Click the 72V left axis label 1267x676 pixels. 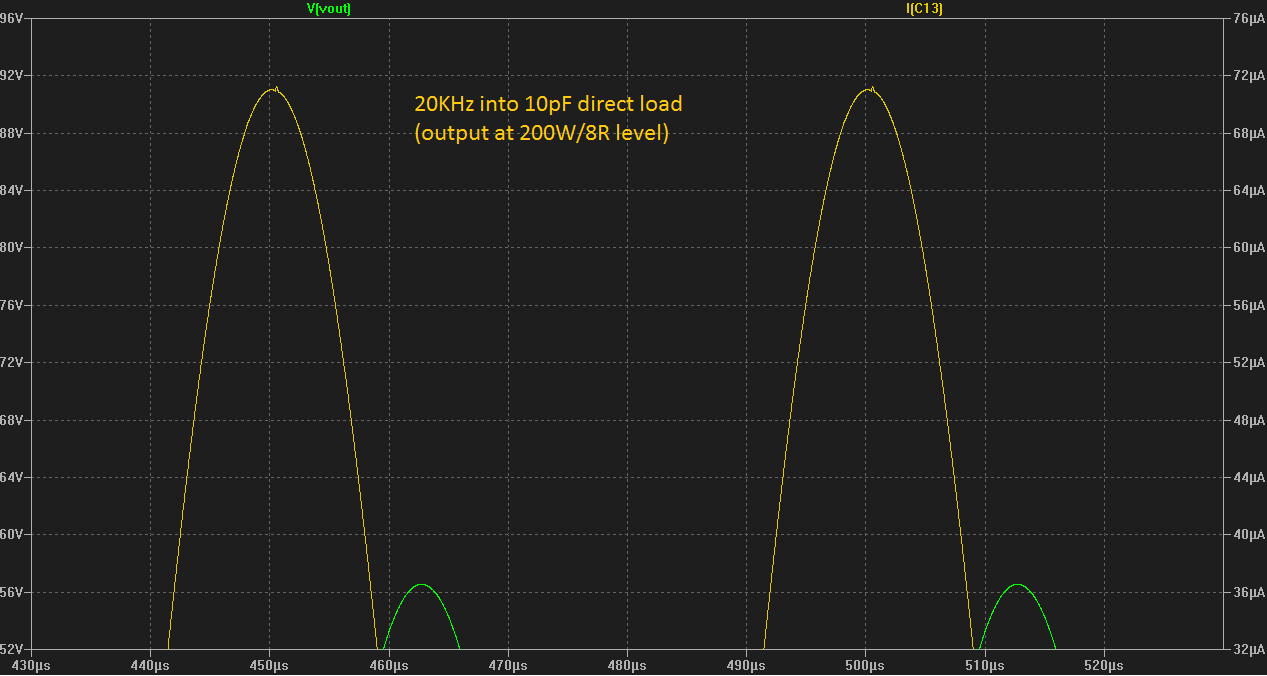point(12,362)
